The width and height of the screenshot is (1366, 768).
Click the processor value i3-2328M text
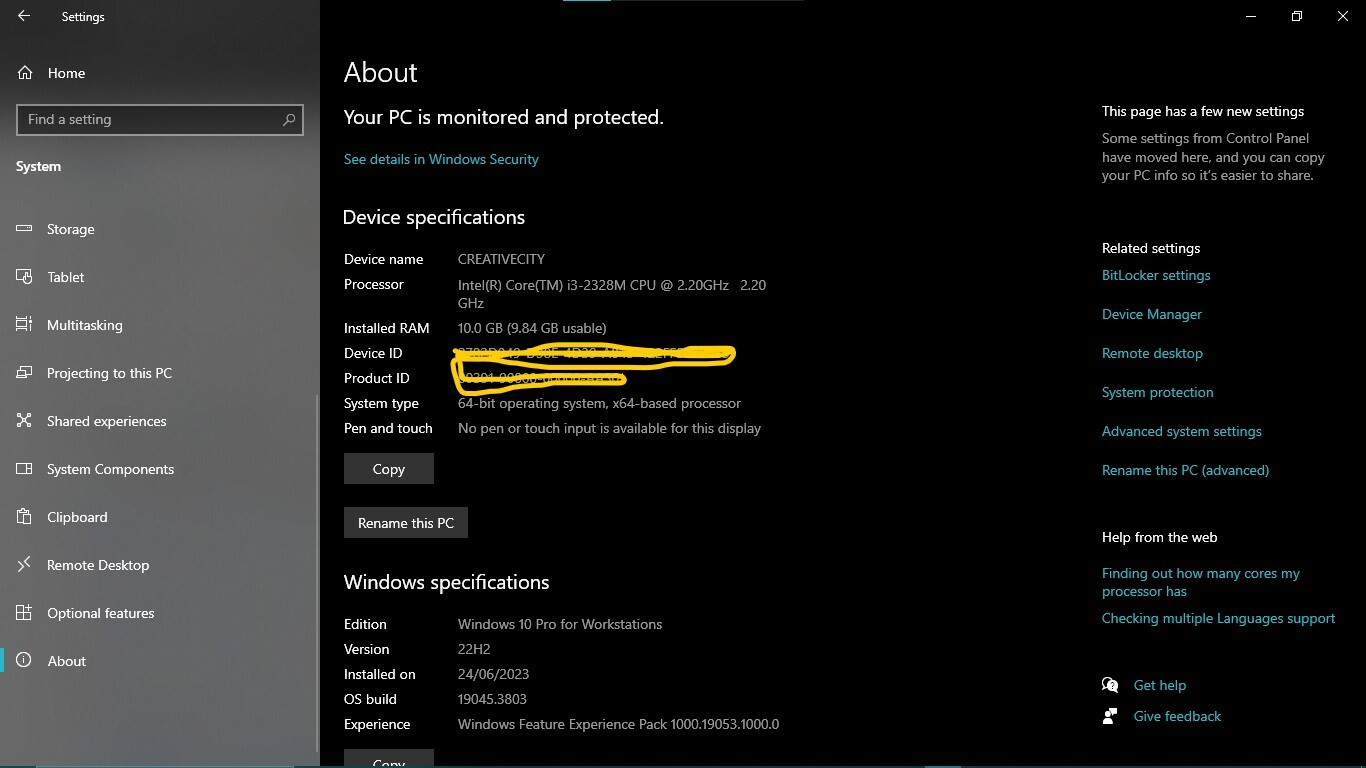coord(612,293)
